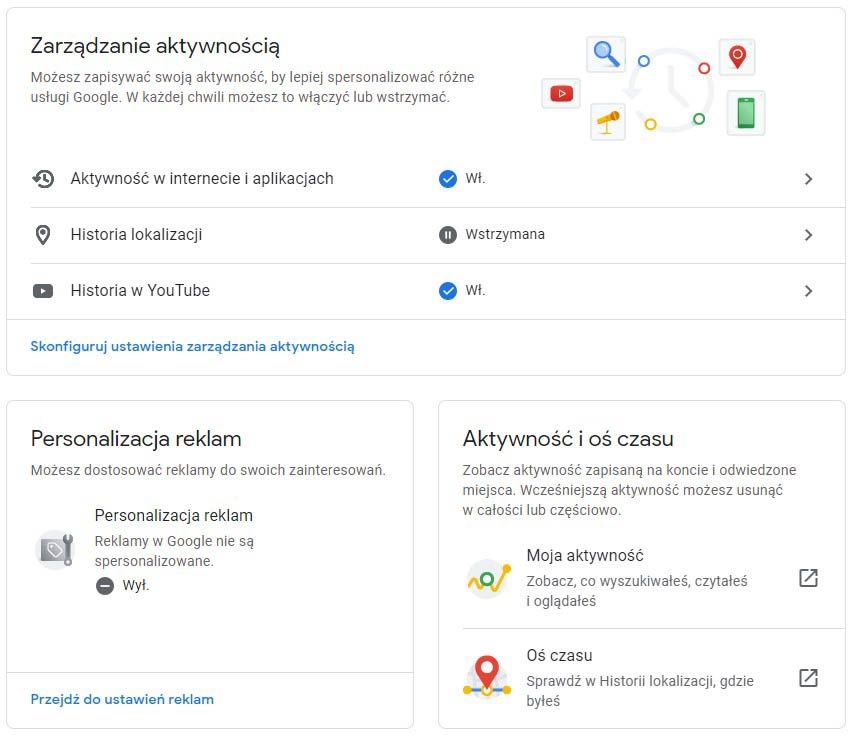This screenshot has width=853, height=735.
Task: Open Przejdź do ustawień reklam link
Action: [122, 699]
